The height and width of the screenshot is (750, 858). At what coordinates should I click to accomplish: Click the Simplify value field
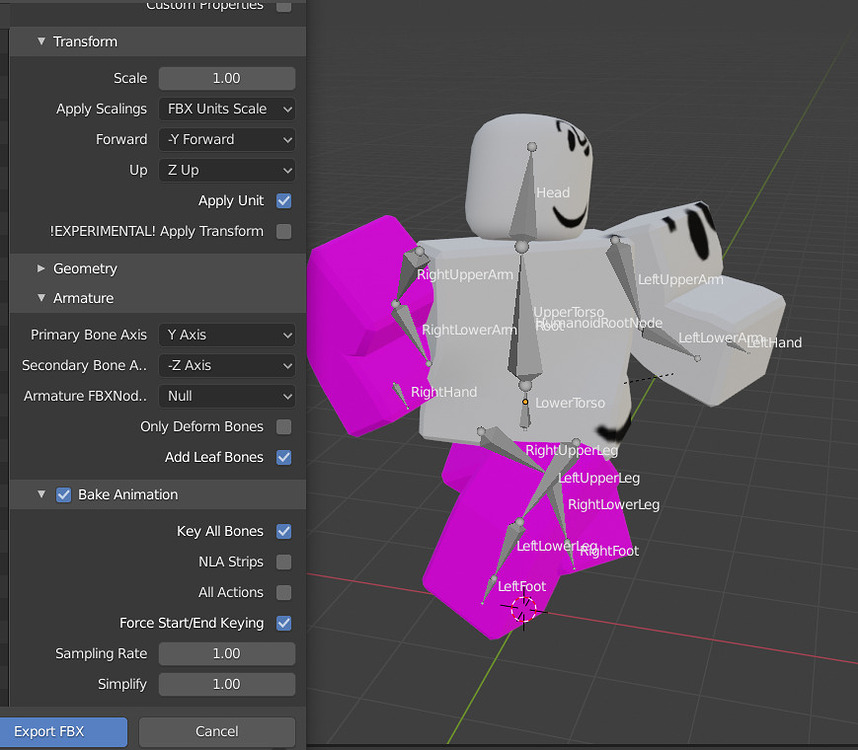click(227, 684)
